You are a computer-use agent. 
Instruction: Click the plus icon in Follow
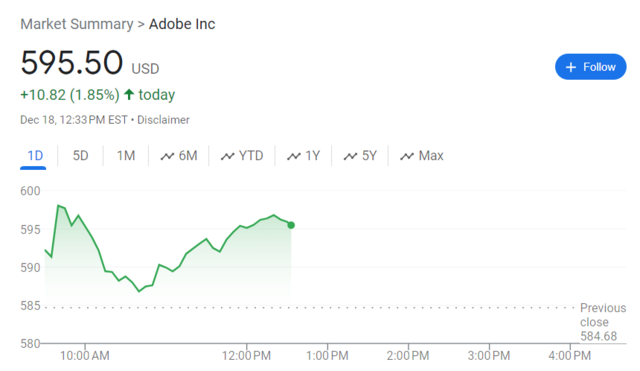[x=571, y=67]
